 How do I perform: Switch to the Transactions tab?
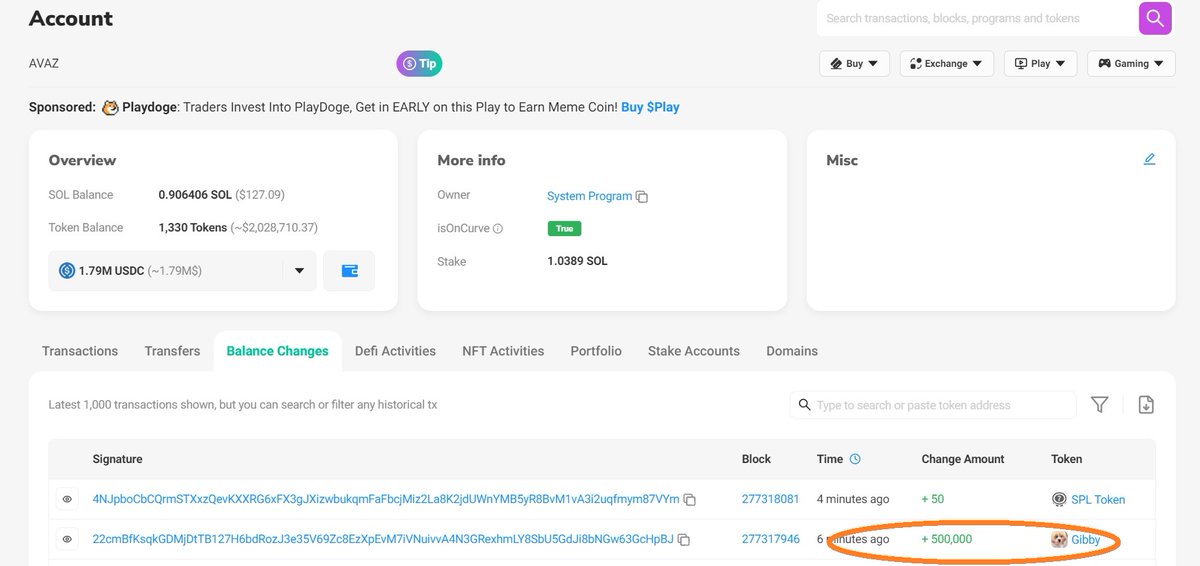click(x=80, y=351)
